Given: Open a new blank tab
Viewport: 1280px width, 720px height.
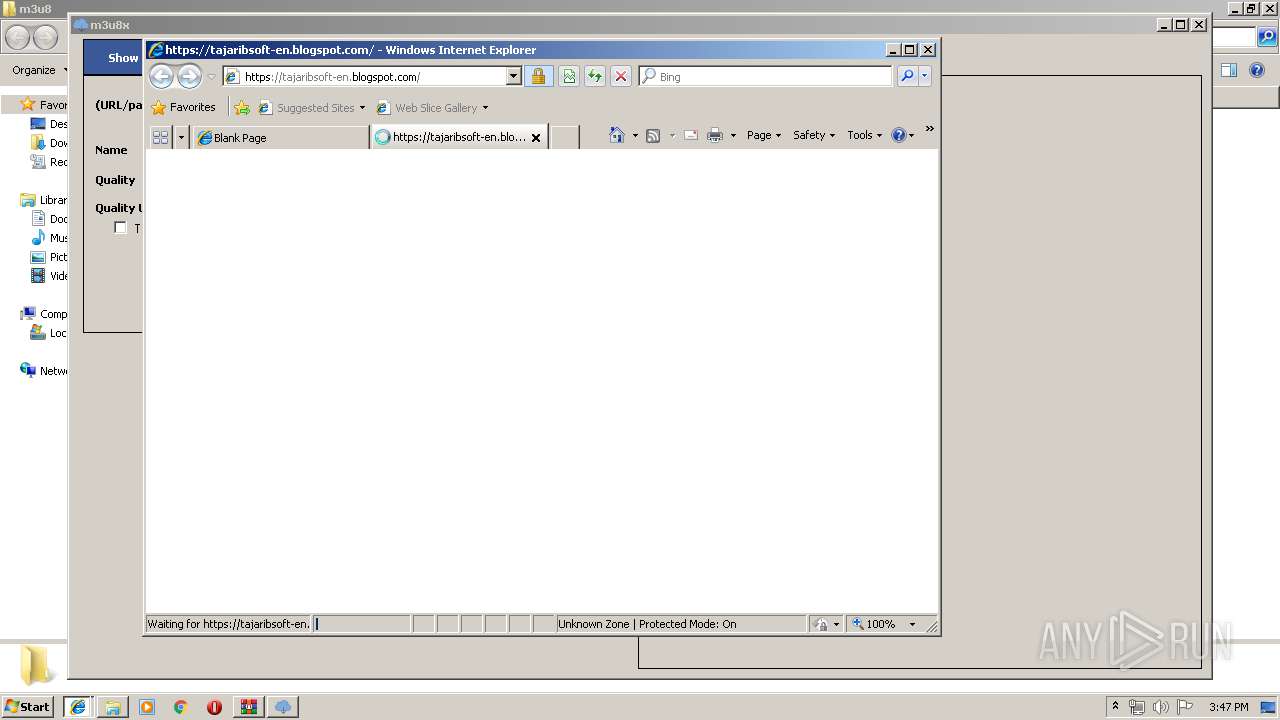Looking at the screenshot, I should click(x=565, y=137).
